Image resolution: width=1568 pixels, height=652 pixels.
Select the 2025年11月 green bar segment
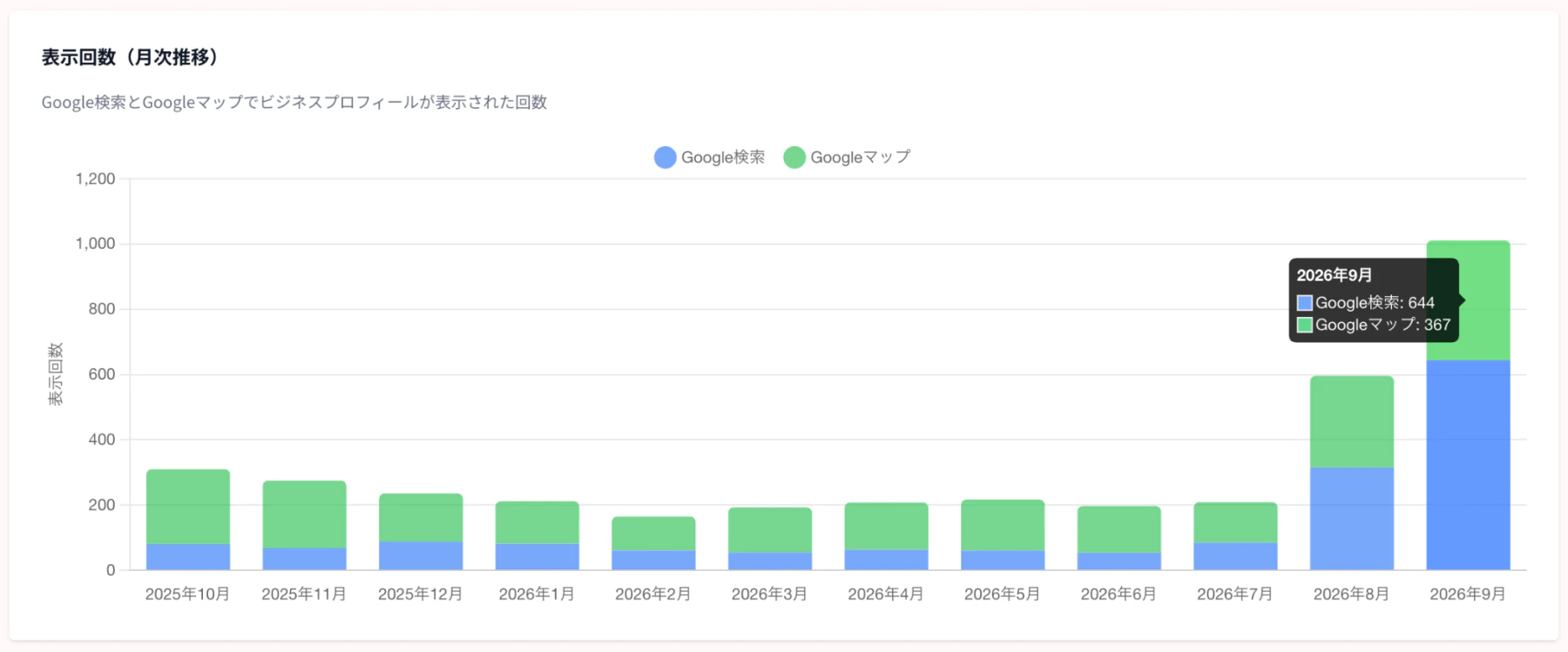pyautogui.click(x=304, y=514)
